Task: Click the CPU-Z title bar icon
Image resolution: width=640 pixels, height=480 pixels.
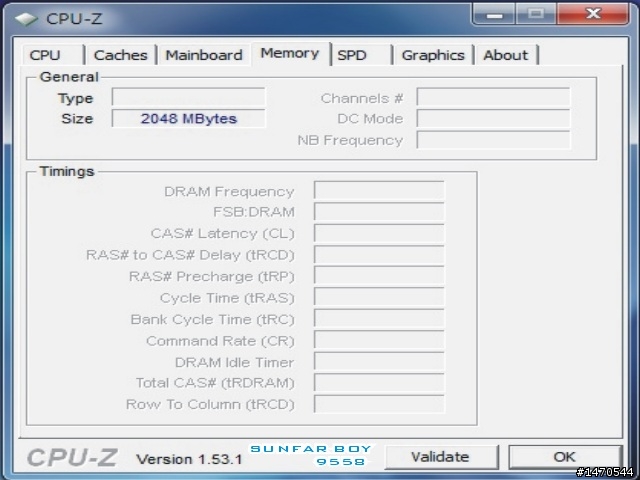Action: pyautogui.click(x=26, y=19)
